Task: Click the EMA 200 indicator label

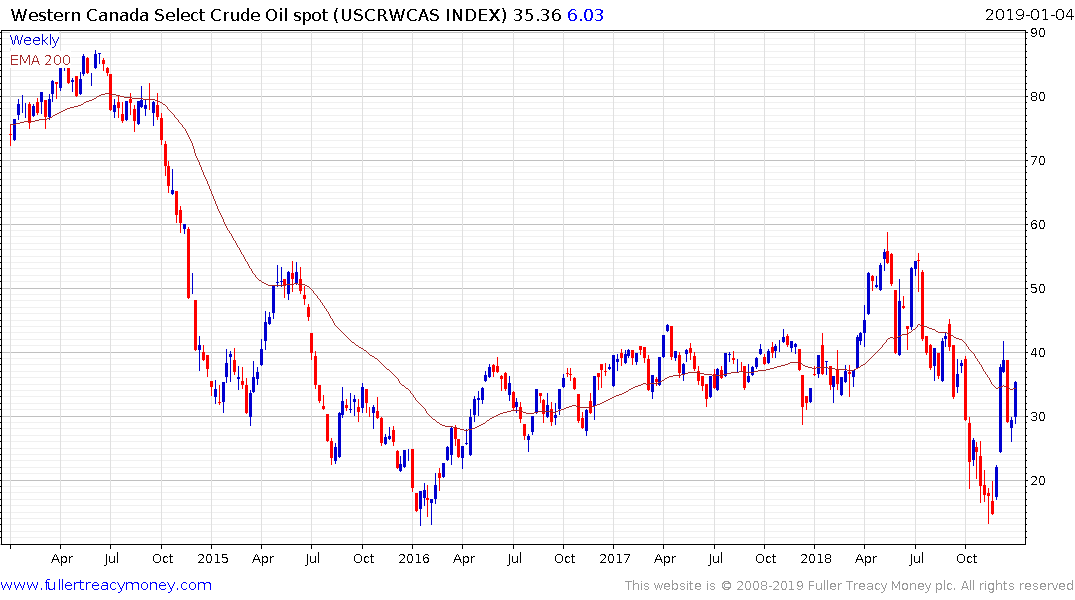Action: 40,60
